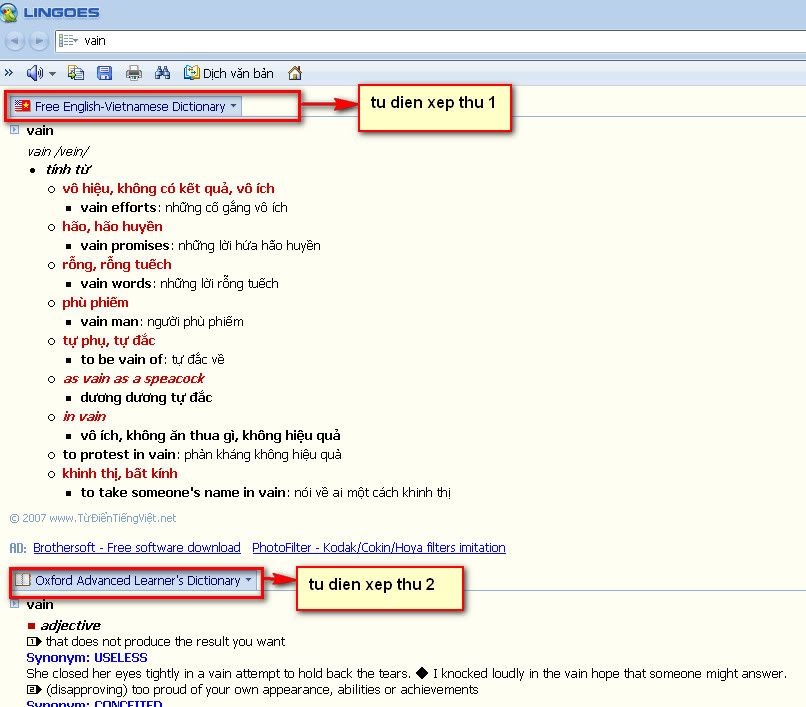Print the definition with printer icon

pos(133,73)
